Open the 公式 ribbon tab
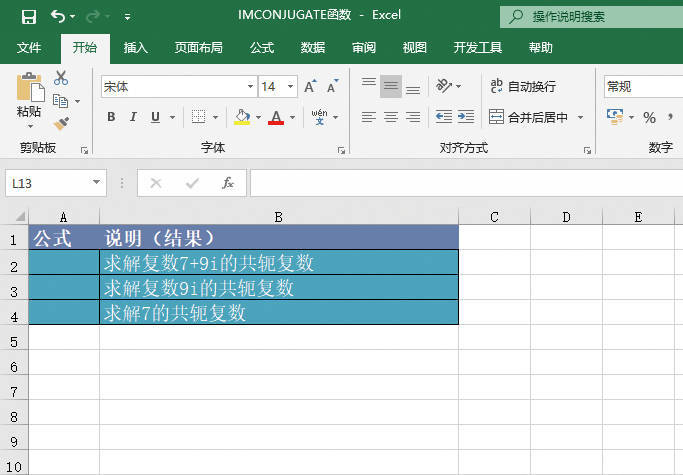Screen dimensions: 683x475 click(x=262, y=47)
